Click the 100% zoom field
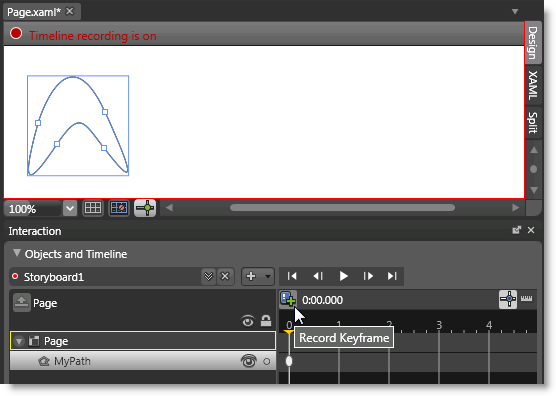 pyautogui.click(x=33, y=208)
